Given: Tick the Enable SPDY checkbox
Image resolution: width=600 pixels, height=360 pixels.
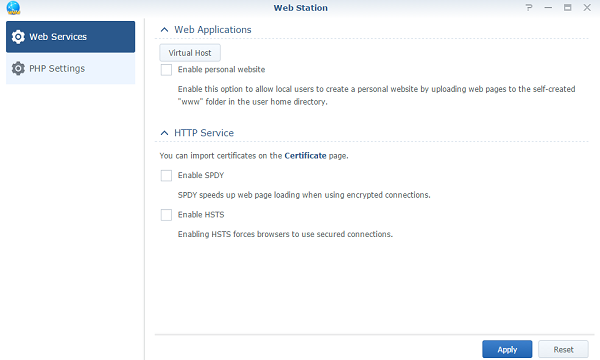Looking at the screenshot, I should 166,176.
